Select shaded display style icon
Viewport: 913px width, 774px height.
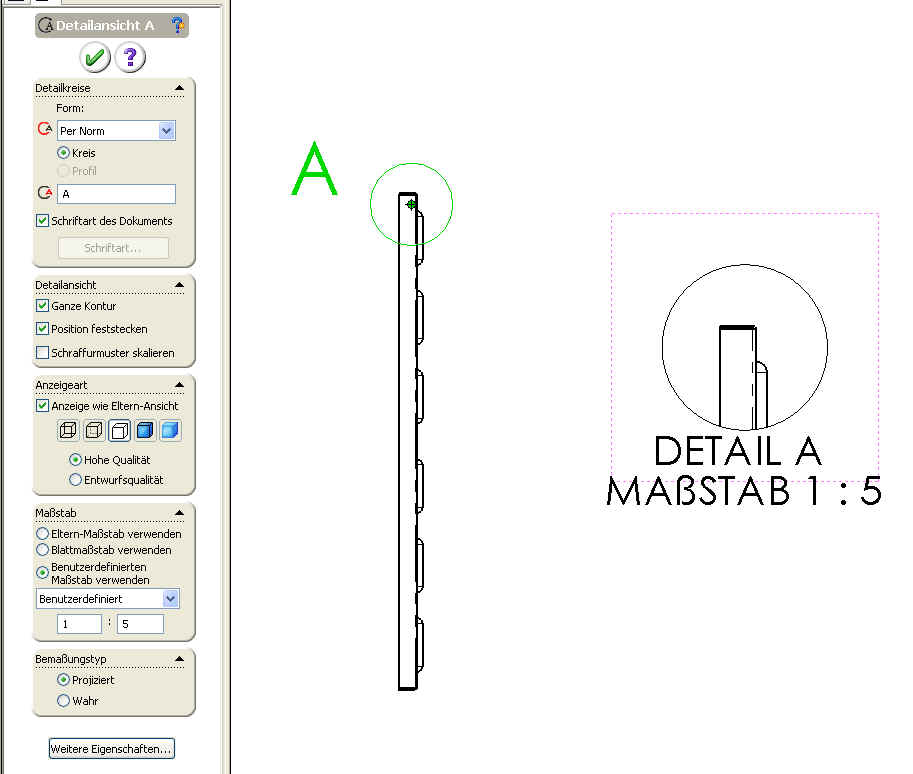[170, 430]
